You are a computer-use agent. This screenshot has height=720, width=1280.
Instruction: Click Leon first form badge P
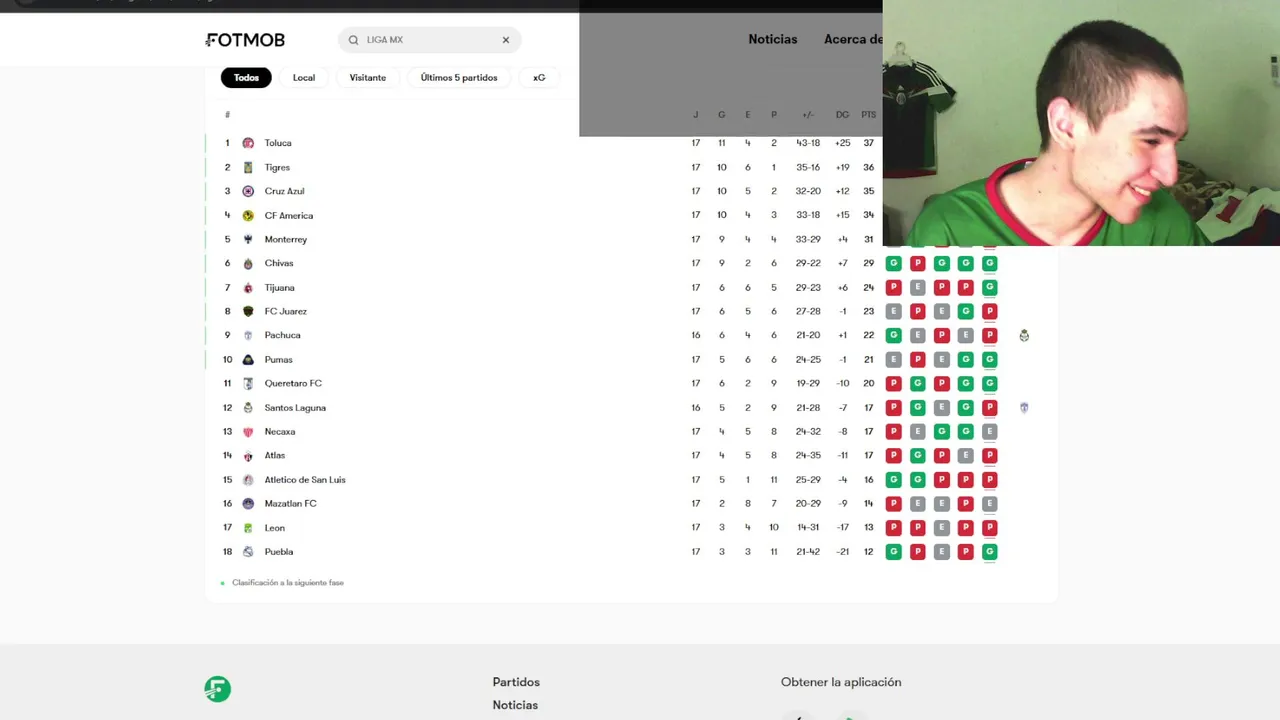coord(893,527)
